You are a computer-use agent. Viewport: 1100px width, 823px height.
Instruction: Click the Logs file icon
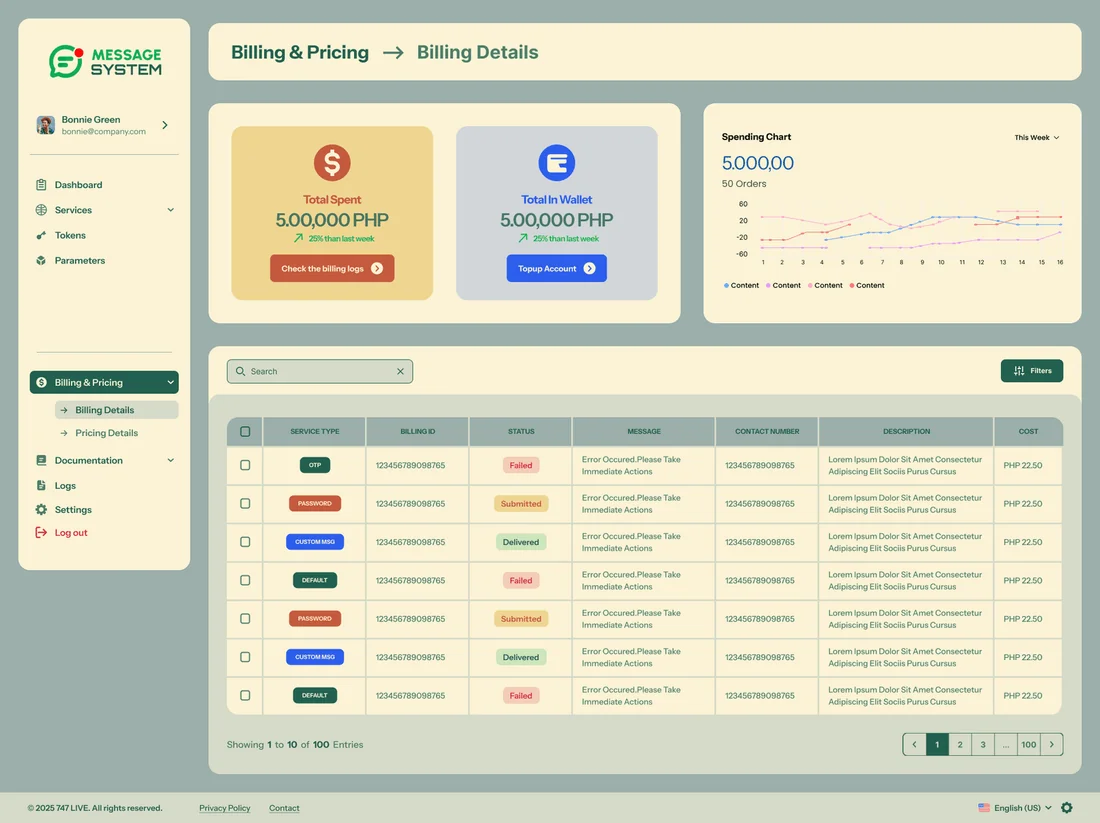pyautogui.click(x=41, y=486)
